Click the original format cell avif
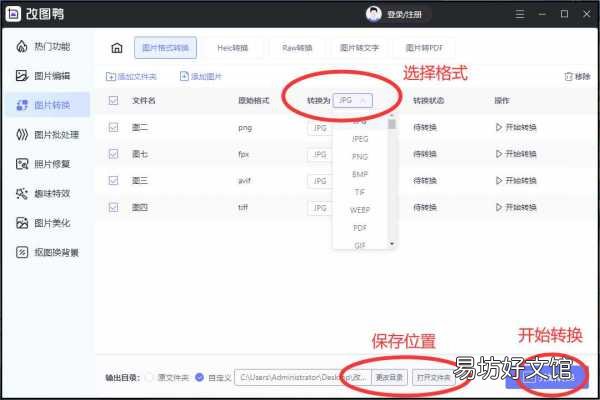This screenshot has height=400, width=600. click(245, 180)
